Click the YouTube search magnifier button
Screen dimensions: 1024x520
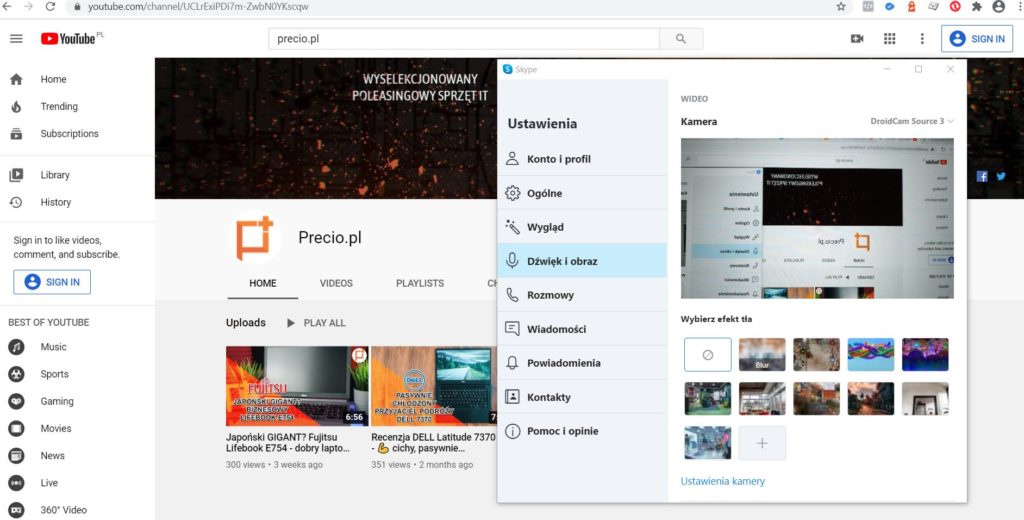(681, 39)
